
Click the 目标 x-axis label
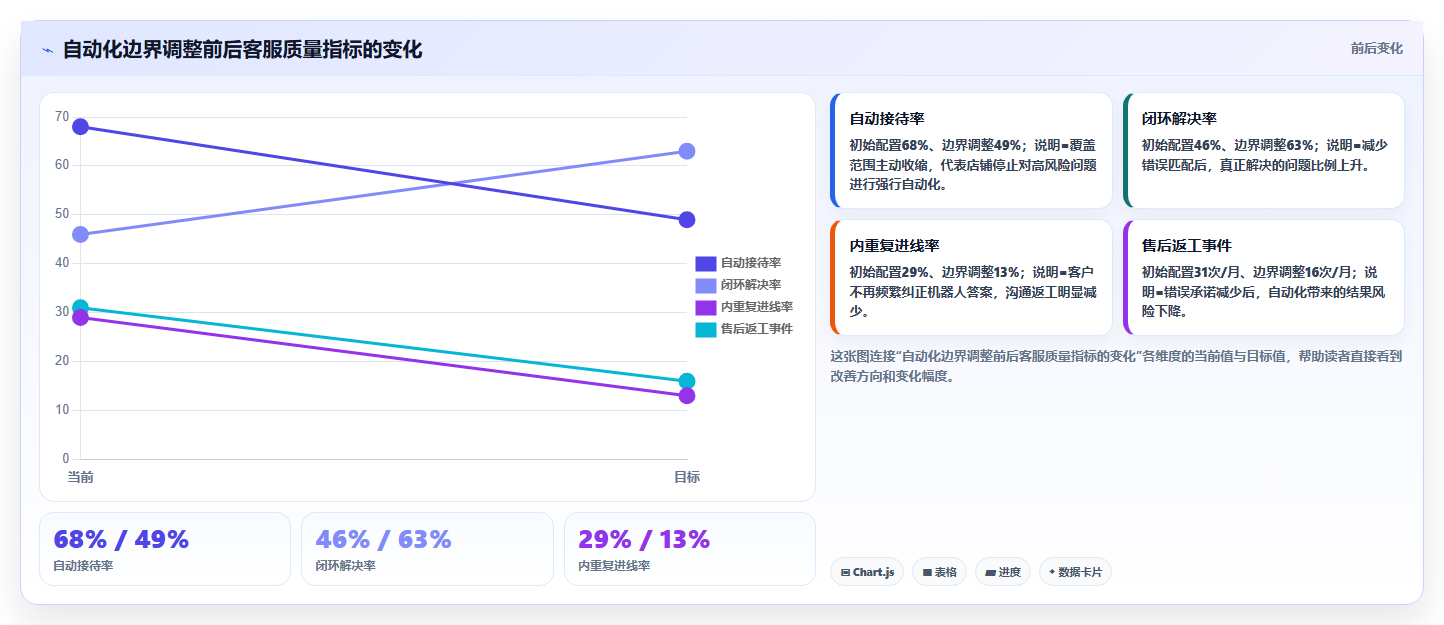(x=687, y=477)
